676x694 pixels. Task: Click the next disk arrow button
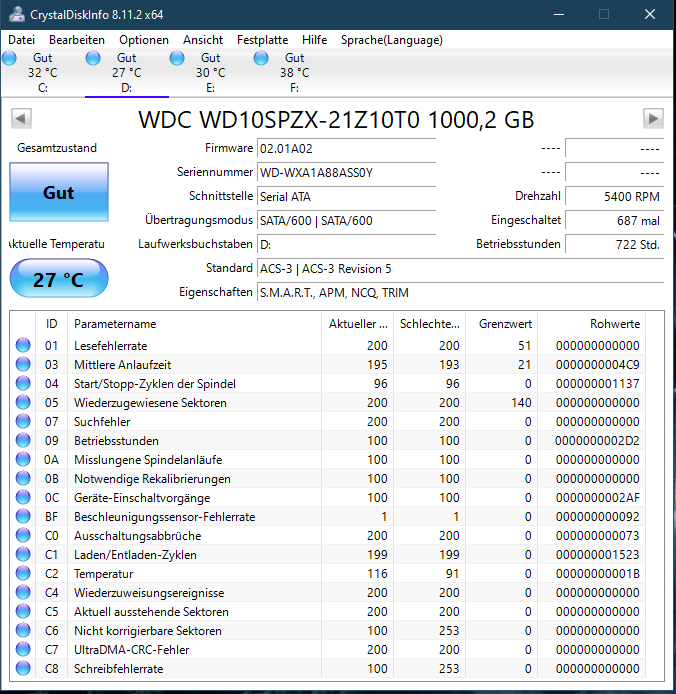[653, 118]
